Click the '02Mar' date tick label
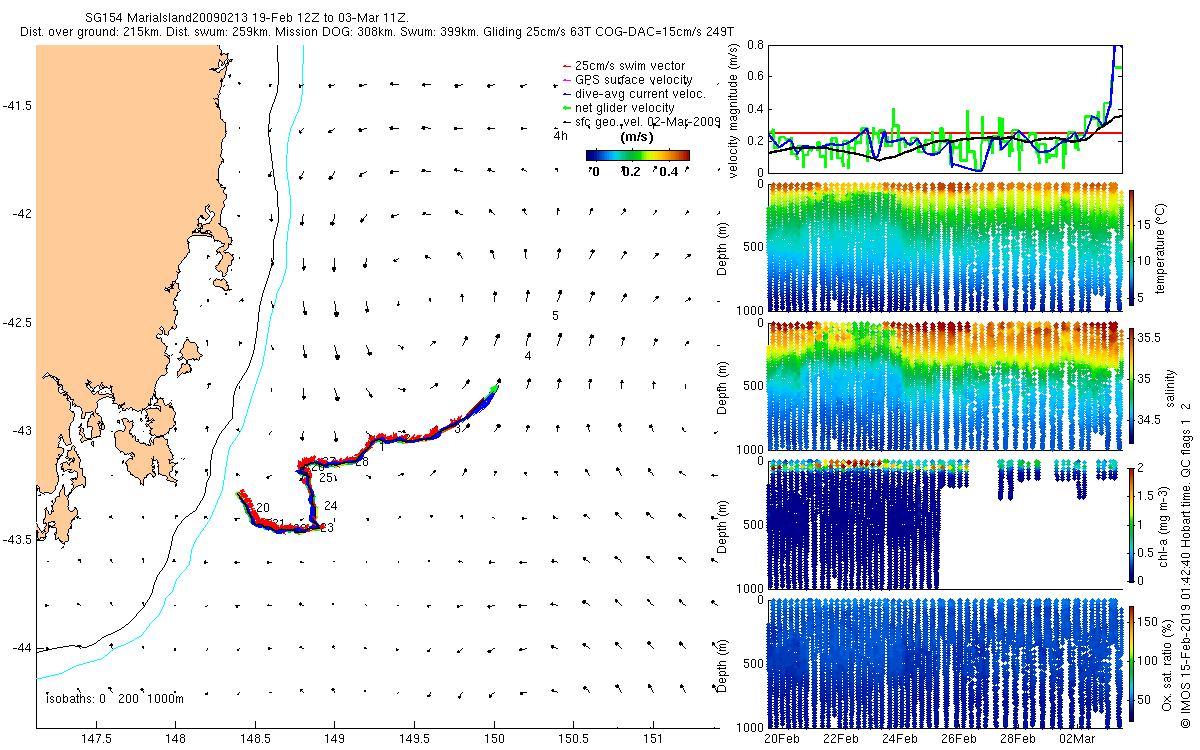 click(1079, 738)
